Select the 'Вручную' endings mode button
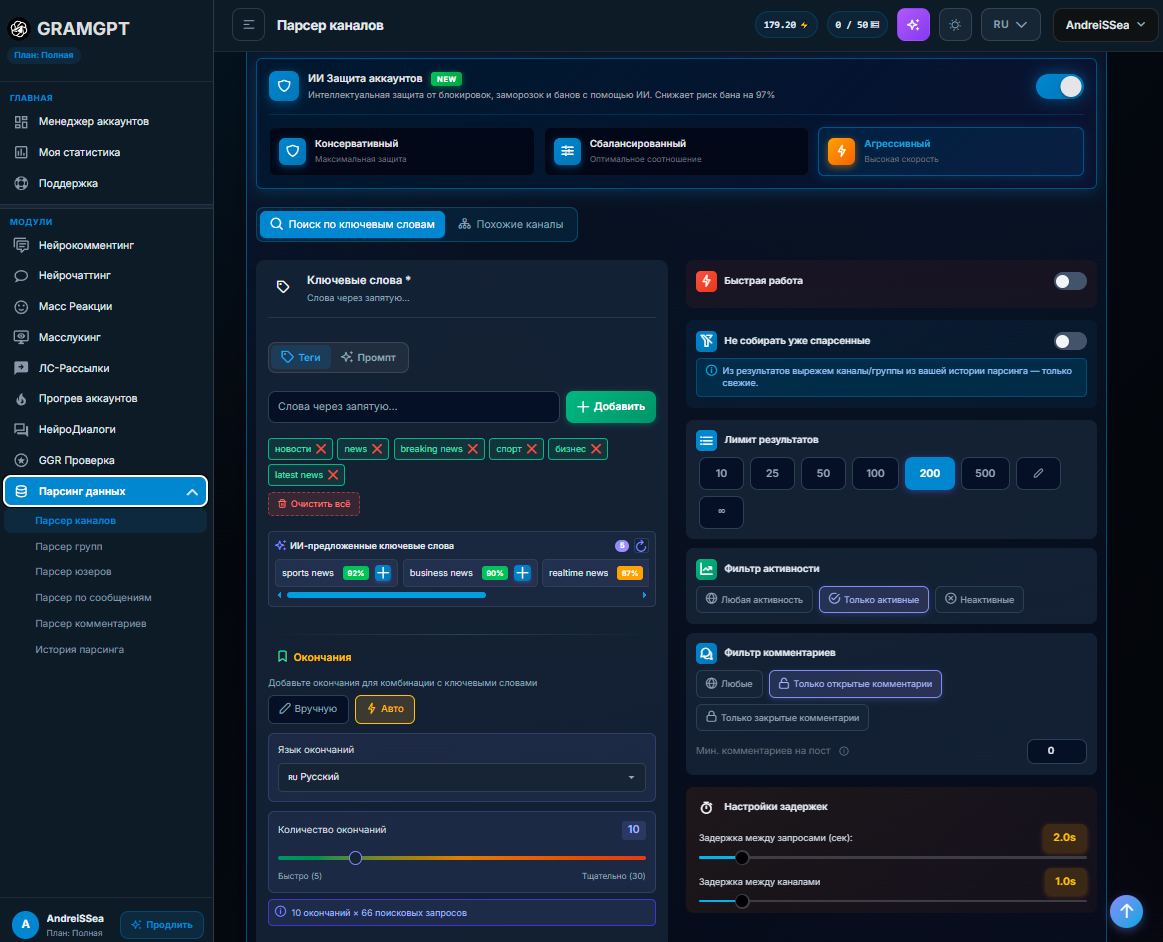The height and width of the screenshot is (942, 1163). click(x=308, y=709)
